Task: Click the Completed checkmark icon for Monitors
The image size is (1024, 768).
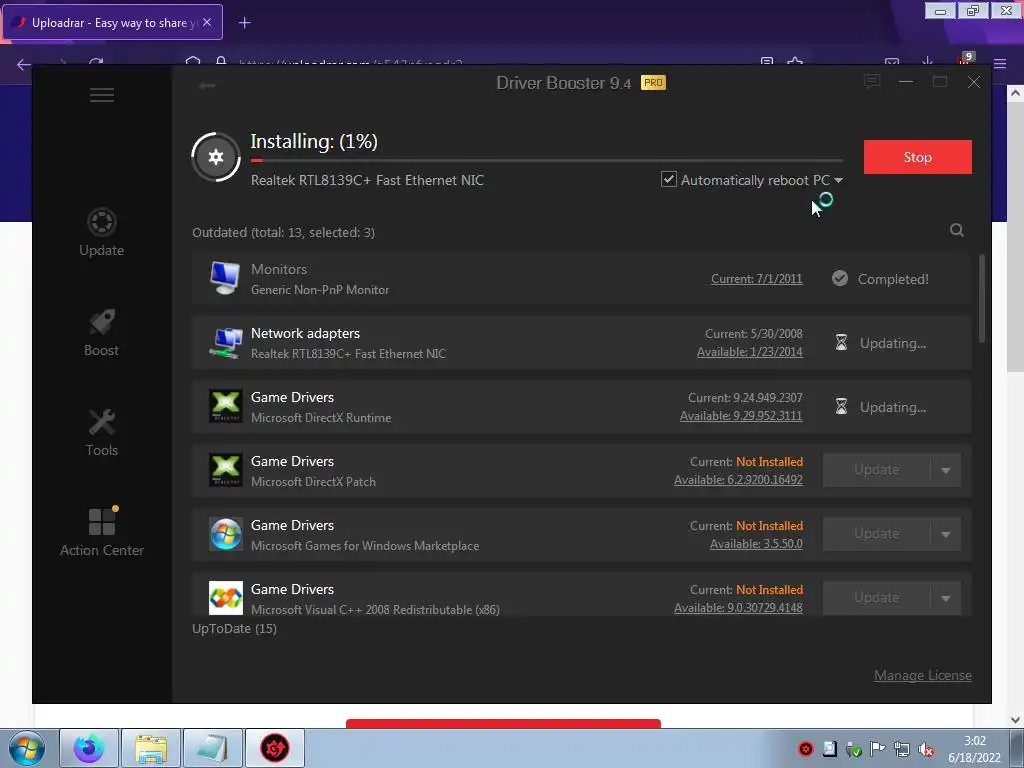Action: point(840,279)
